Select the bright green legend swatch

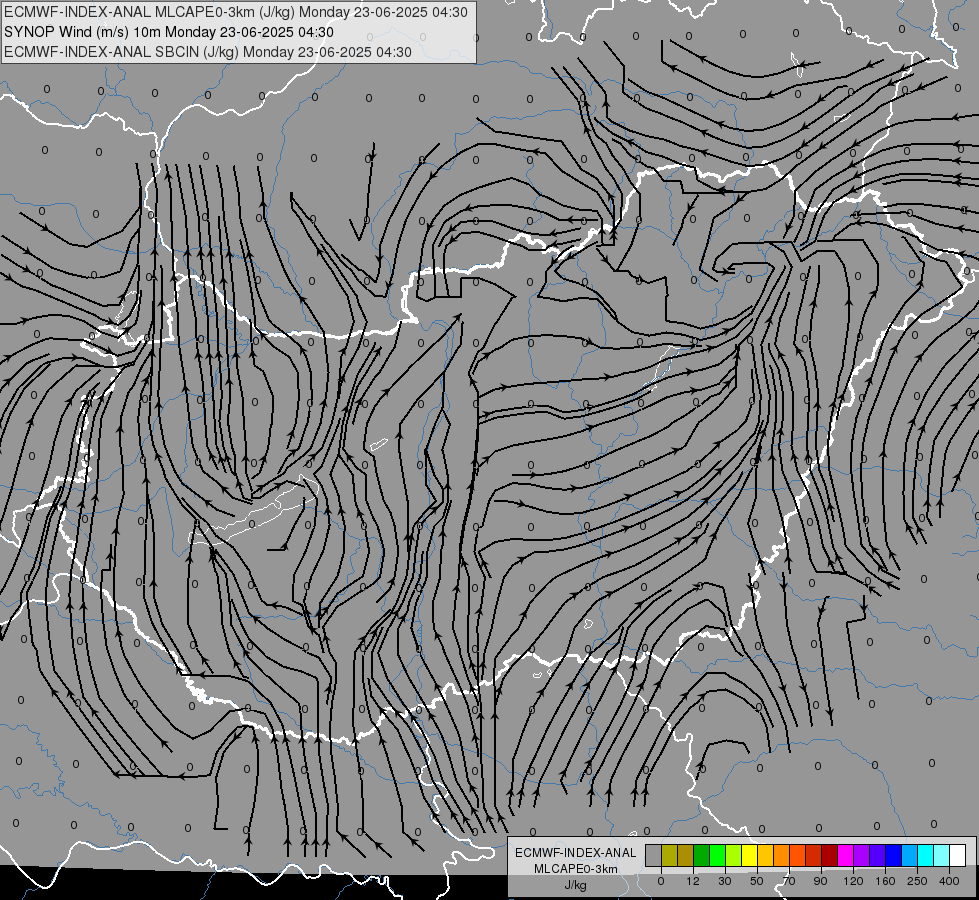[717, 855]
